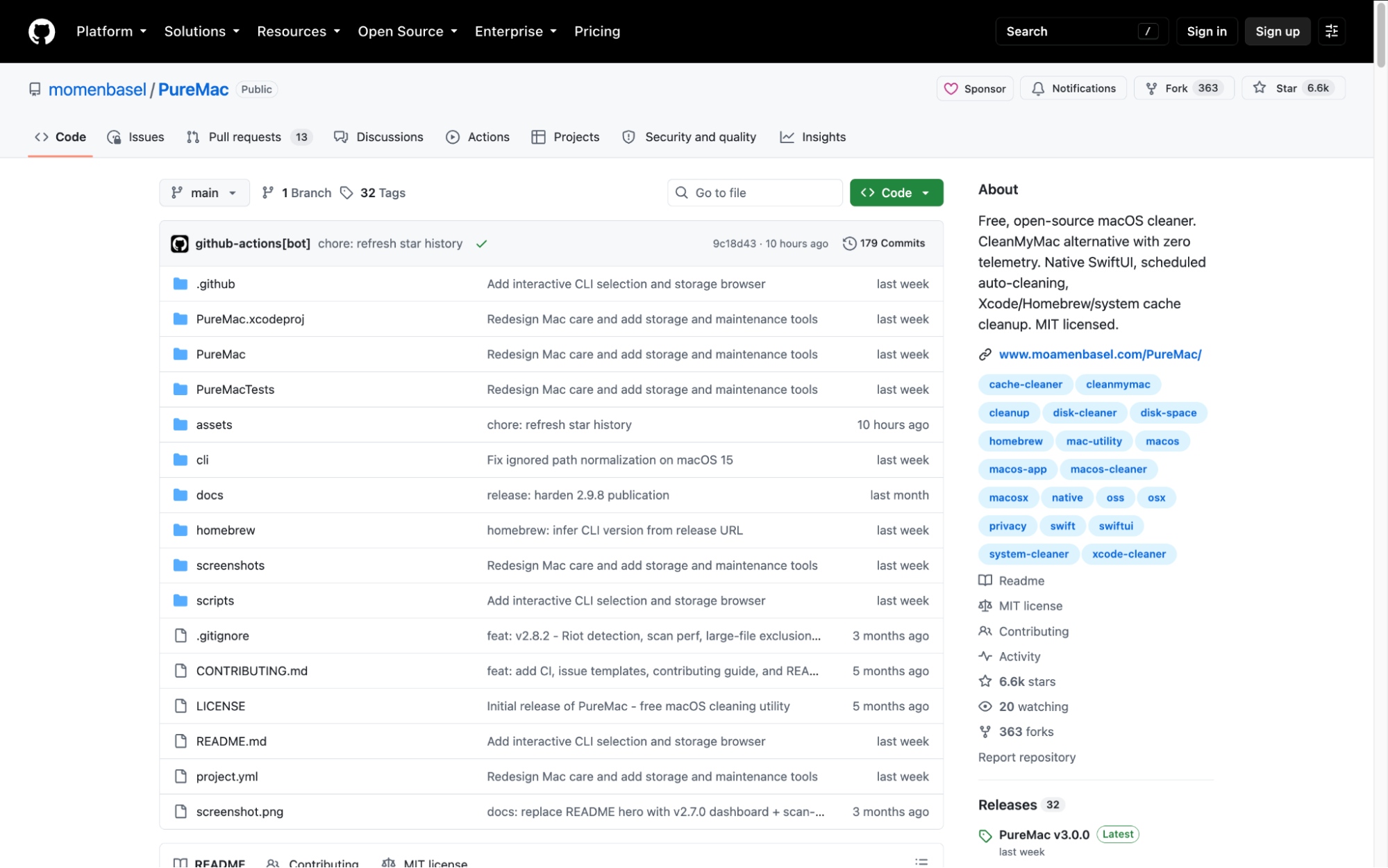Image resolution: width=1388 pixels, height=868 pixels.
Task: Focus the top Search field
Action: point(1081,31)
